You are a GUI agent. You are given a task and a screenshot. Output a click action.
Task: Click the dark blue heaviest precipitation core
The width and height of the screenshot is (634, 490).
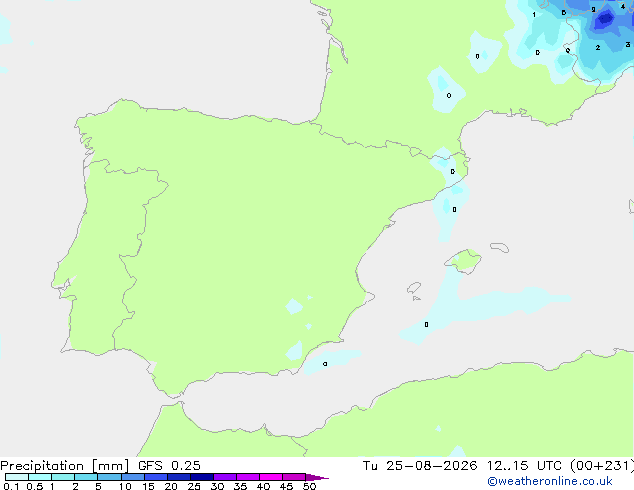pos(605,18)
